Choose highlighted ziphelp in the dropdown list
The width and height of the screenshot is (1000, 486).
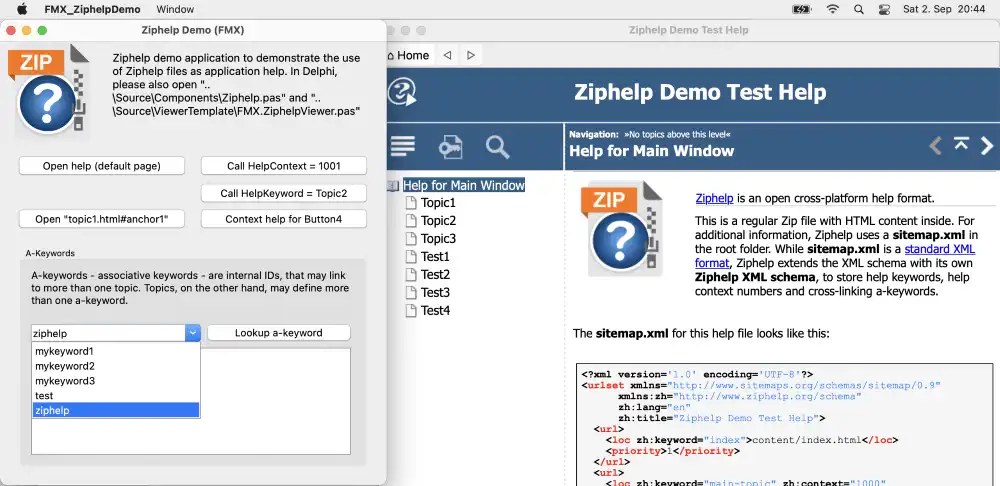[x=116, y=410]
